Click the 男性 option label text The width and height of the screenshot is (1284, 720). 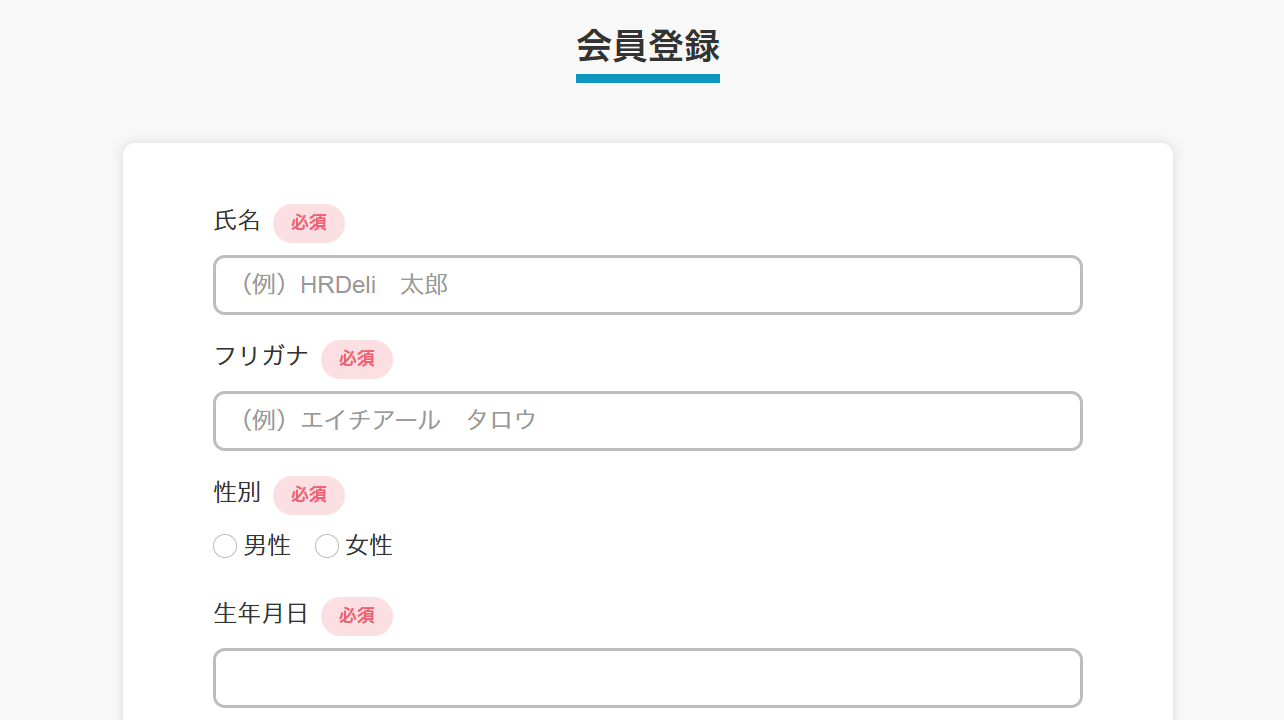click(267, 546)
